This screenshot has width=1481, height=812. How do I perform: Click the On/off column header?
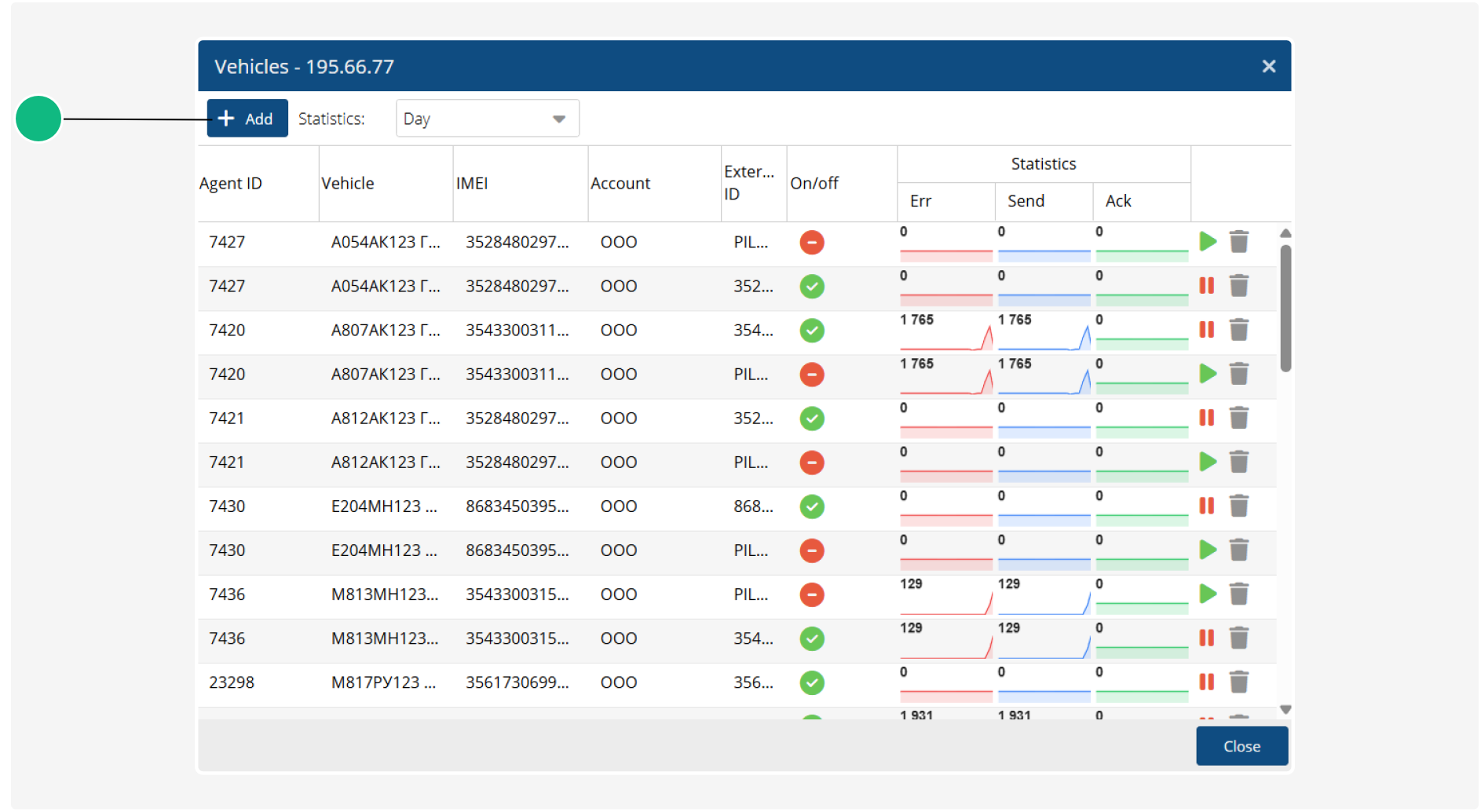(x=842, y=184)
